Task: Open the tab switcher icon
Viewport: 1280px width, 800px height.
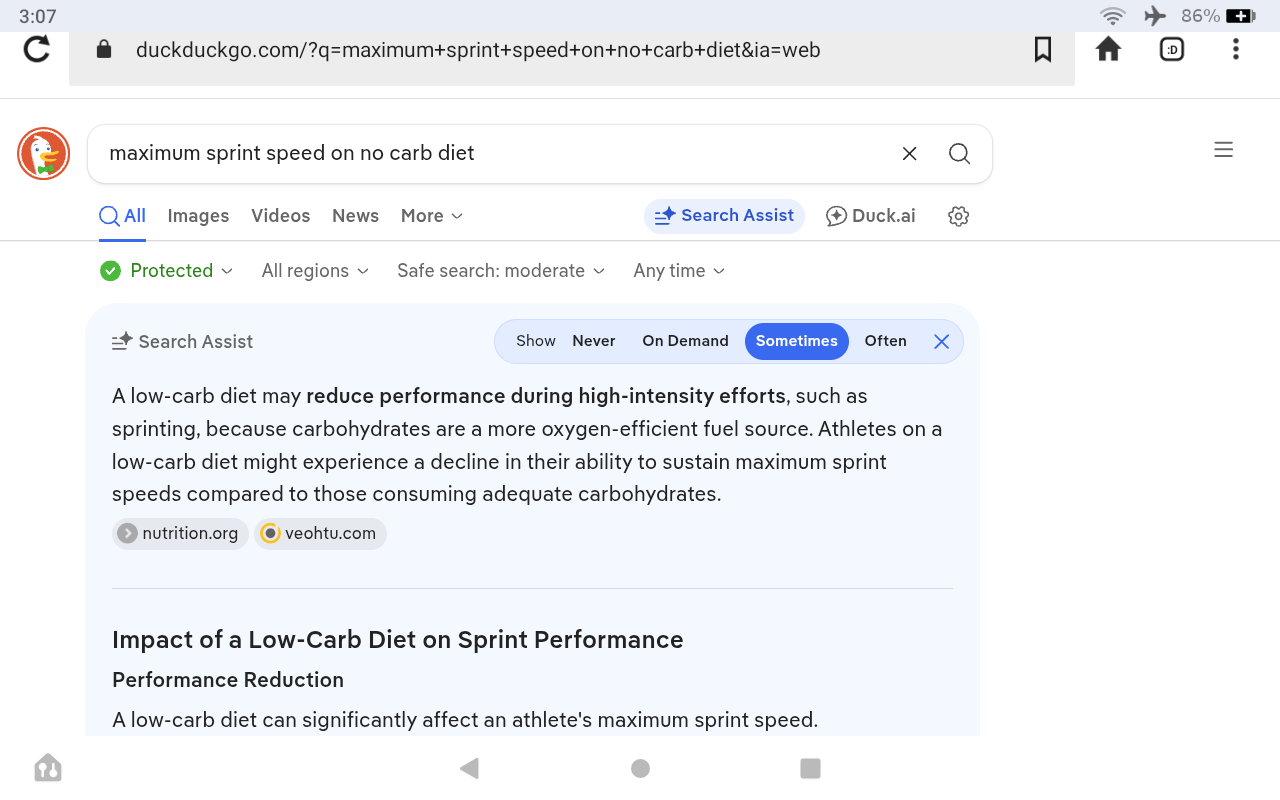Action: coord(1172,49)
